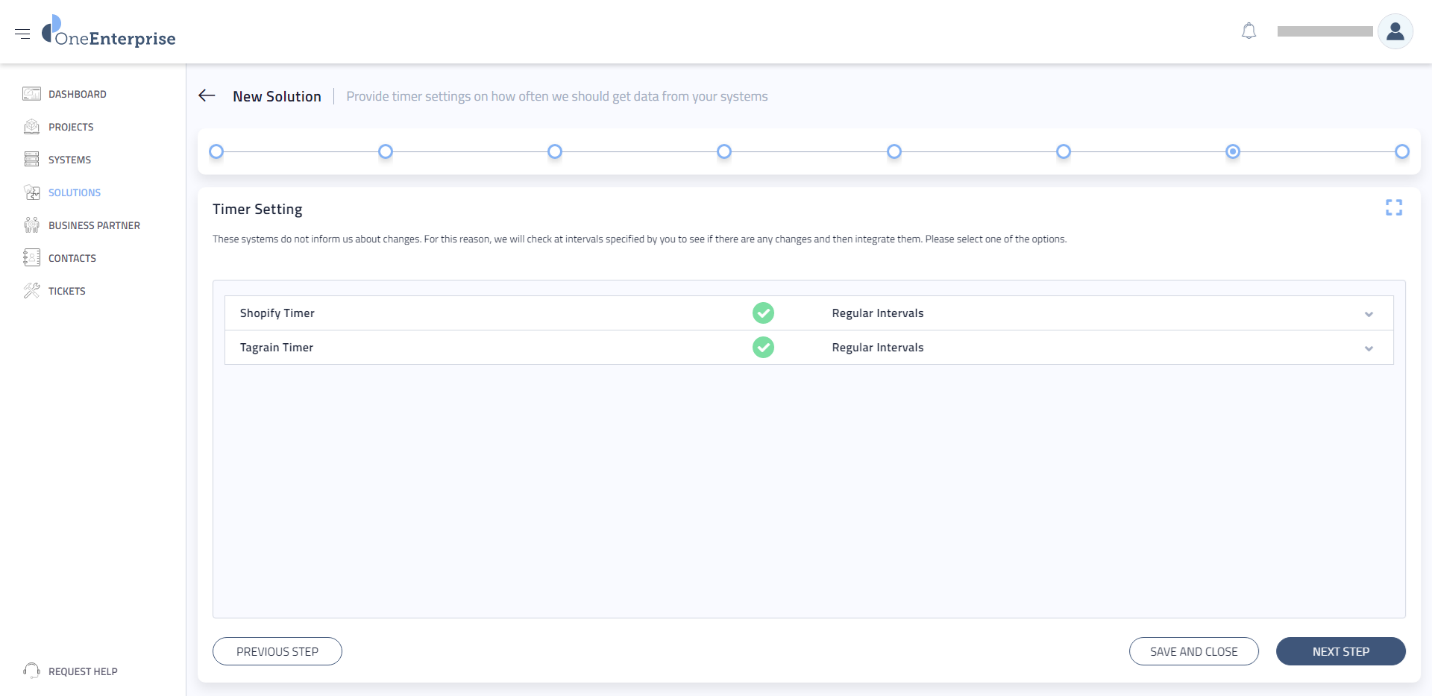
Task: Click the Business Partner sidebar icon
Action: 31,224
